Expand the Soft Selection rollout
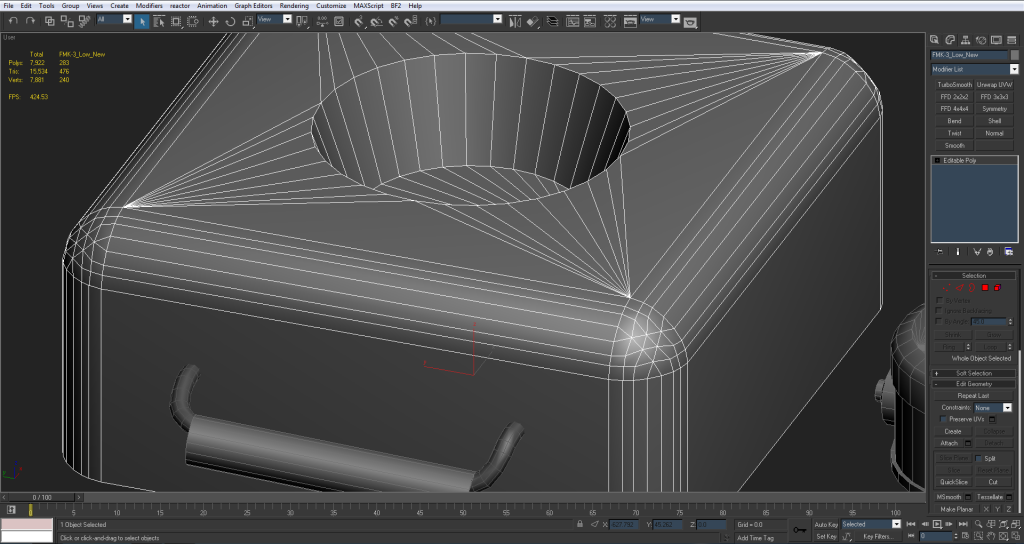Screen dimensions: 1024x544 [x=973, y=373]
